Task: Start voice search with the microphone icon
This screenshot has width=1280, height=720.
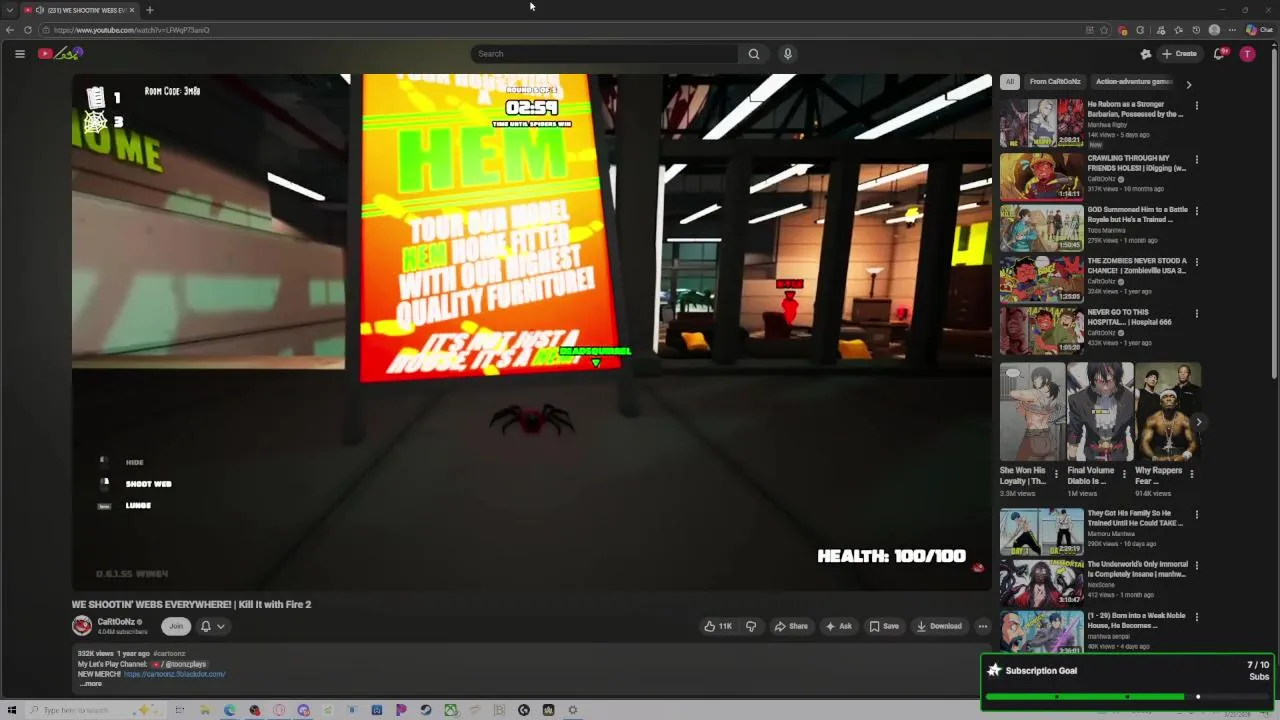Action: pyautogui.click(x=788, y=54)
